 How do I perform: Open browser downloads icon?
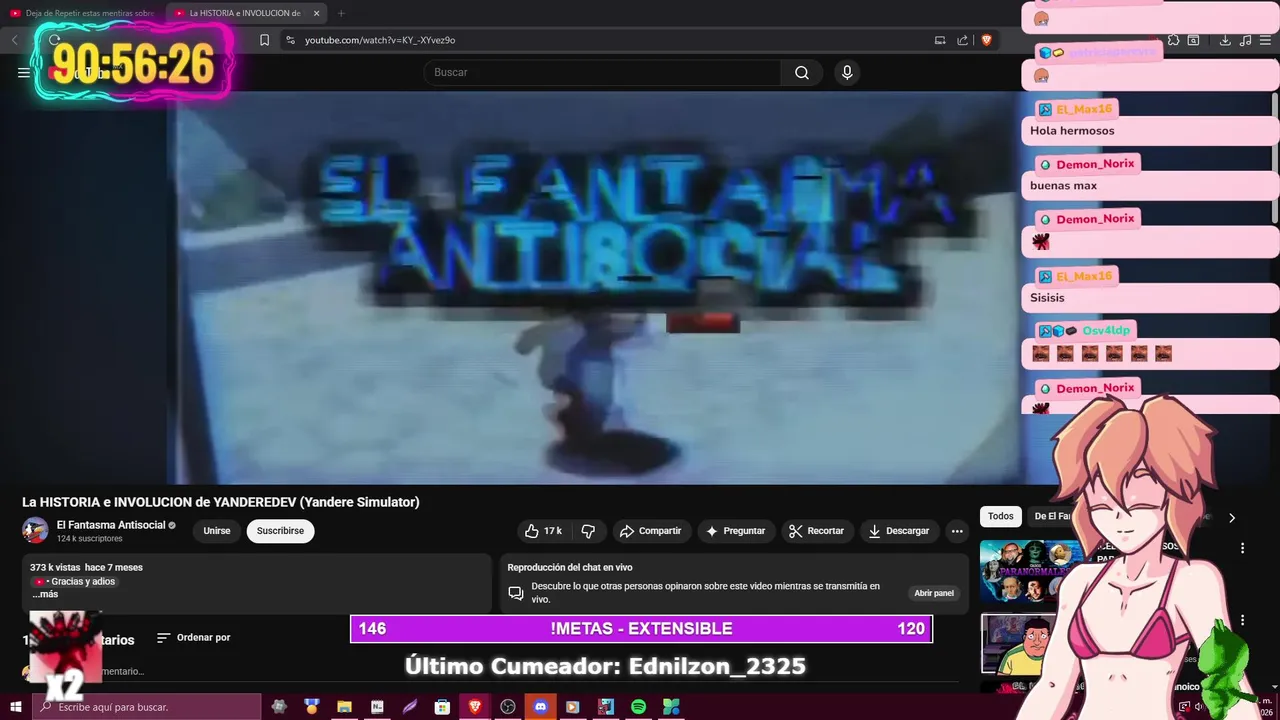click(x=1225, y=40)
